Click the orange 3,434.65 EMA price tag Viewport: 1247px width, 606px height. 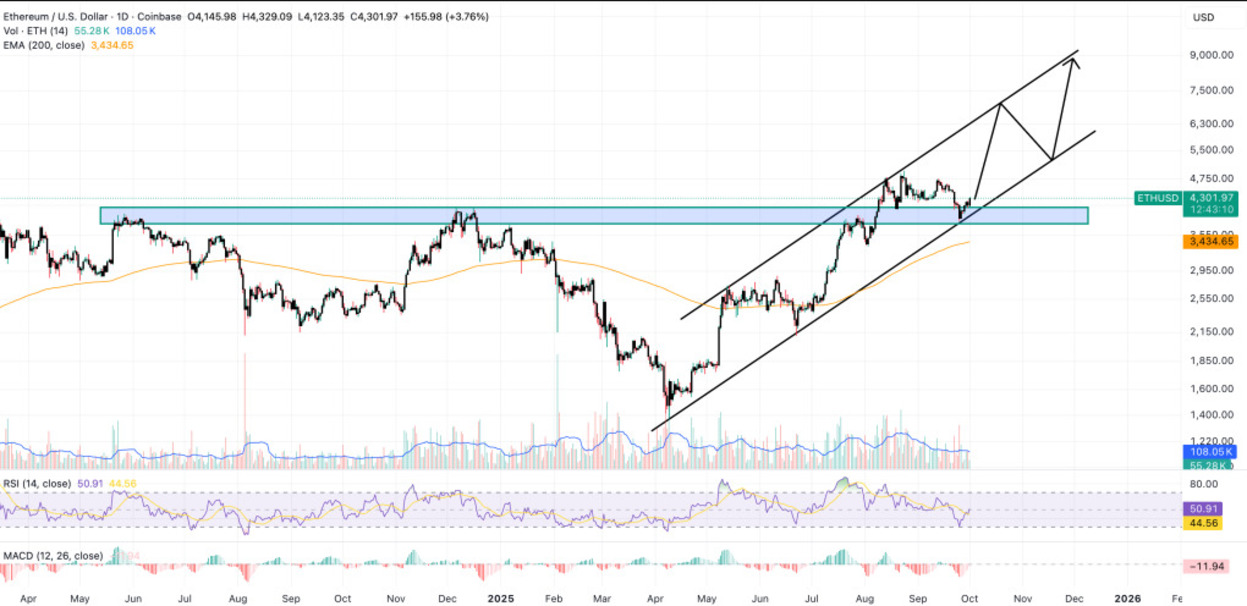coord(1210,242)
